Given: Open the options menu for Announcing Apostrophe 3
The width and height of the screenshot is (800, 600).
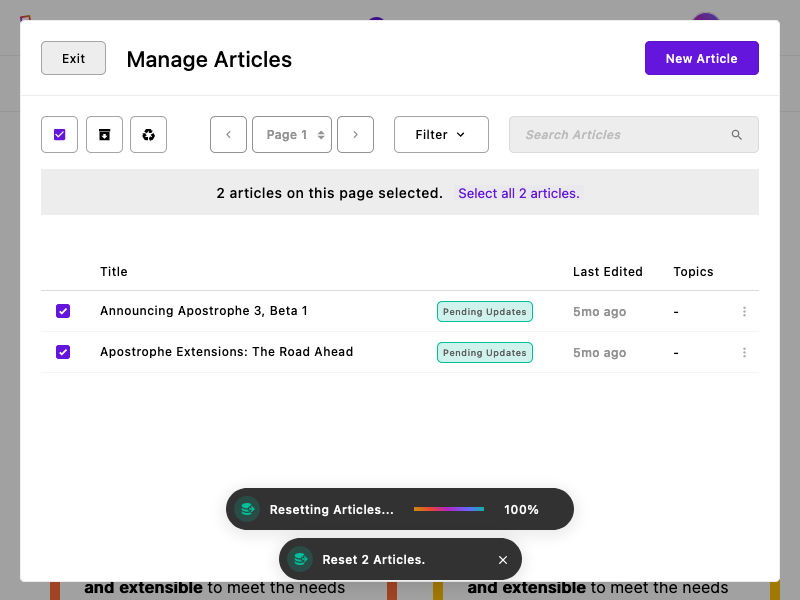Looking at the screenshot, I should pos(744,311).
